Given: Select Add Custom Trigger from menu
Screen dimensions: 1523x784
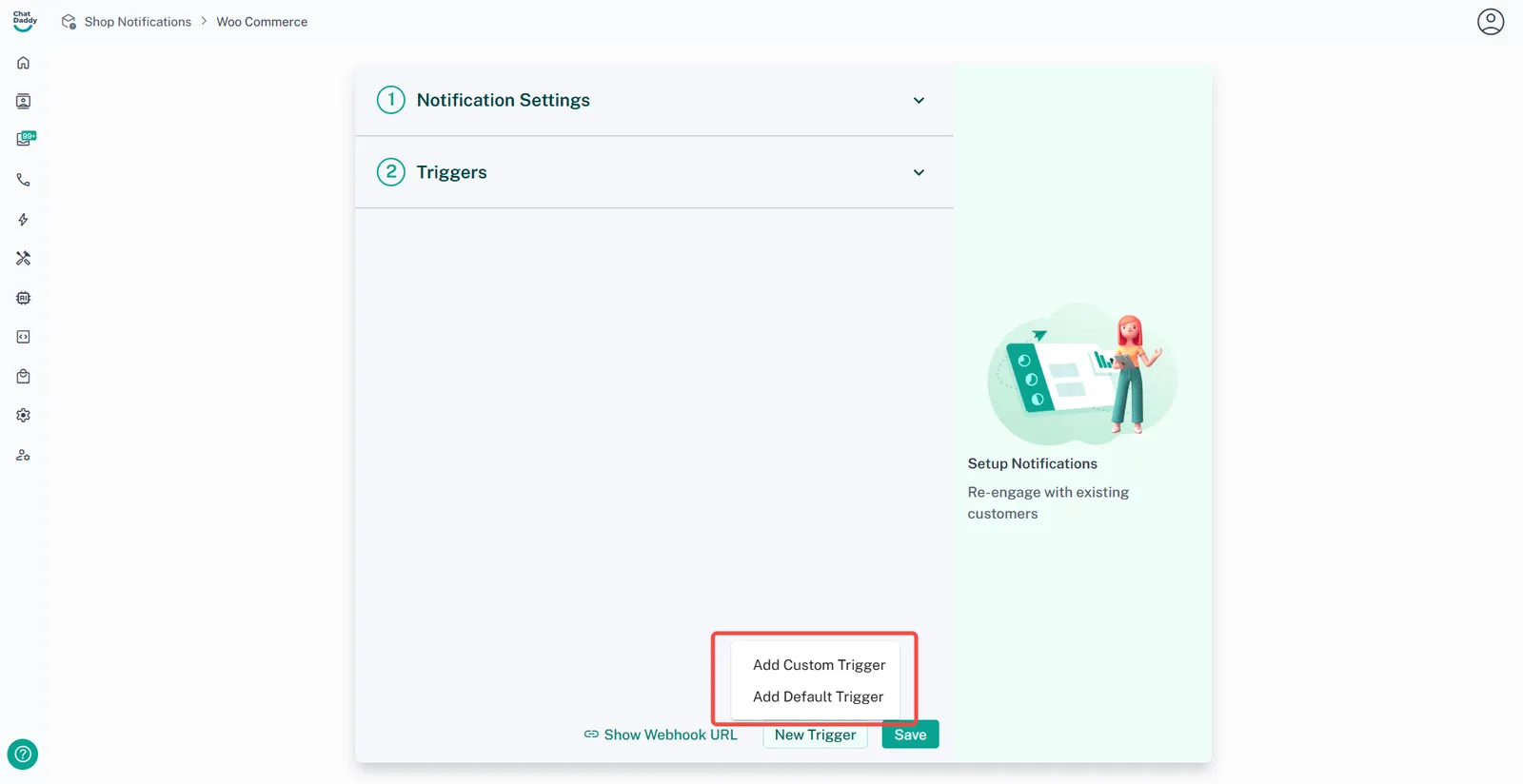Looking at the screenshot, I should [819, 665].
